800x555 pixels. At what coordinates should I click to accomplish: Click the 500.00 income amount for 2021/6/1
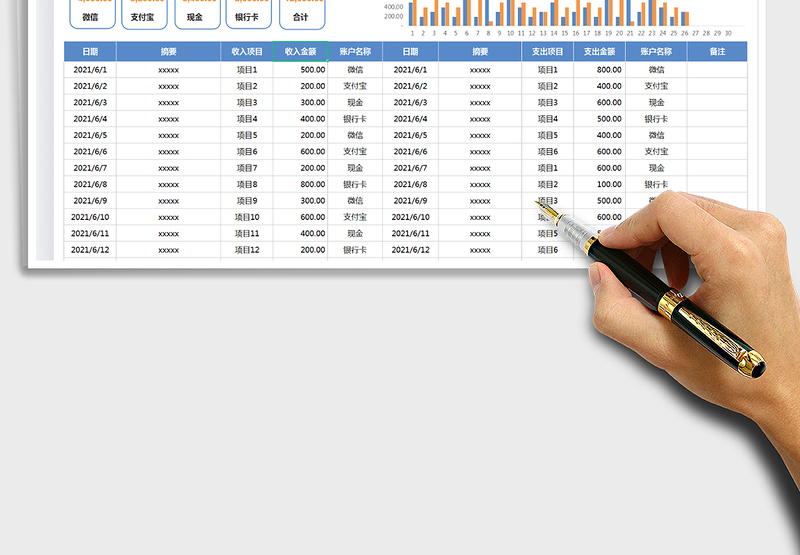pos(300,70)
